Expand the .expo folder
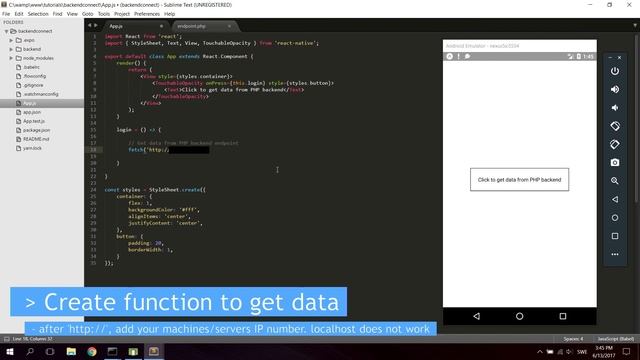640x360 pixels. point(11,40)
